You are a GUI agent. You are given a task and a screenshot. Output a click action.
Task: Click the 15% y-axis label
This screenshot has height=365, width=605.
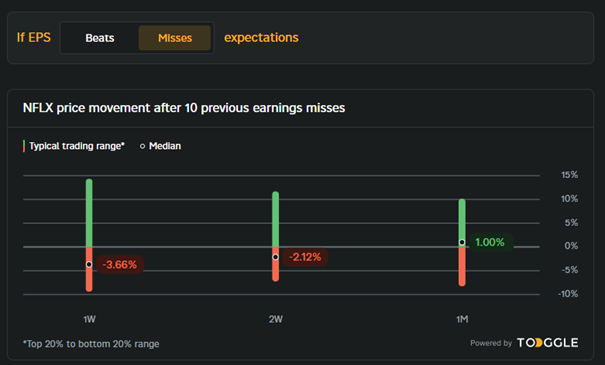[x=570, y=175]
